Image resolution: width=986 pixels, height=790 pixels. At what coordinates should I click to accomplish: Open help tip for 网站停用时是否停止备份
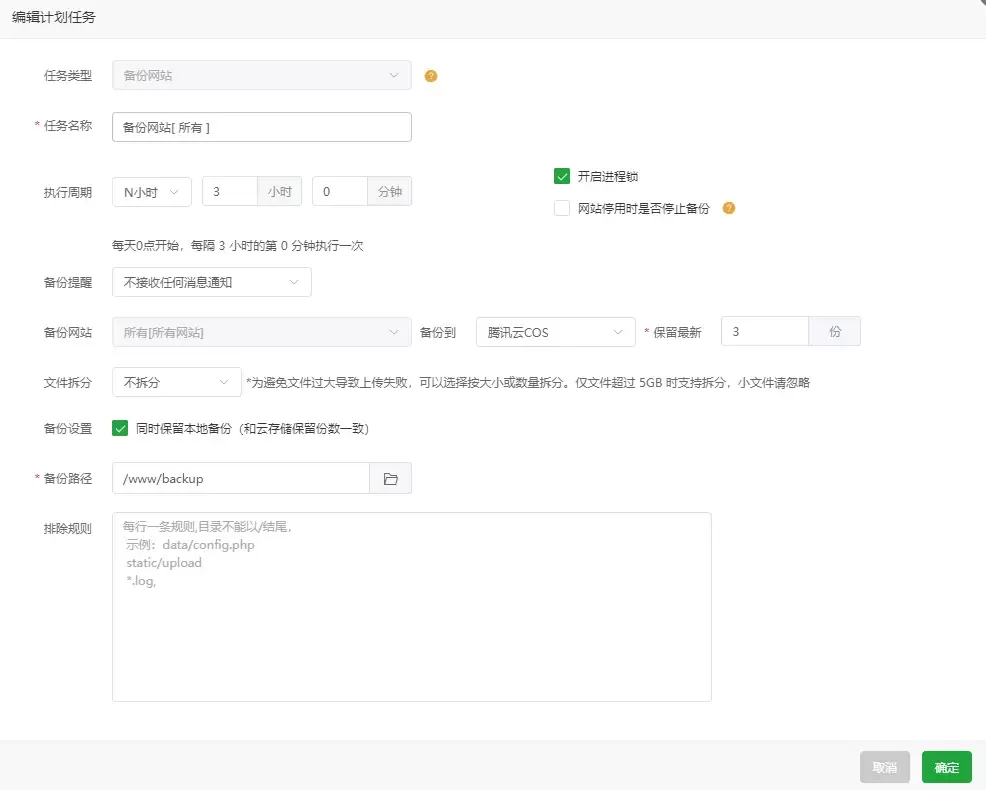729,208
